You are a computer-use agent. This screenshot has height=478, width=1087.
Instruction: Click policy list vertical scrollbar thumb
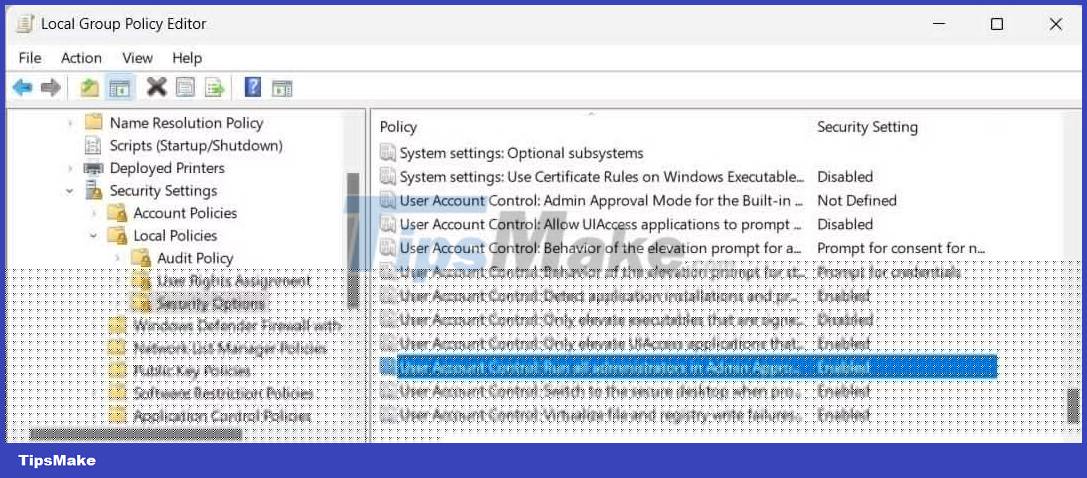coord(1073,406)
